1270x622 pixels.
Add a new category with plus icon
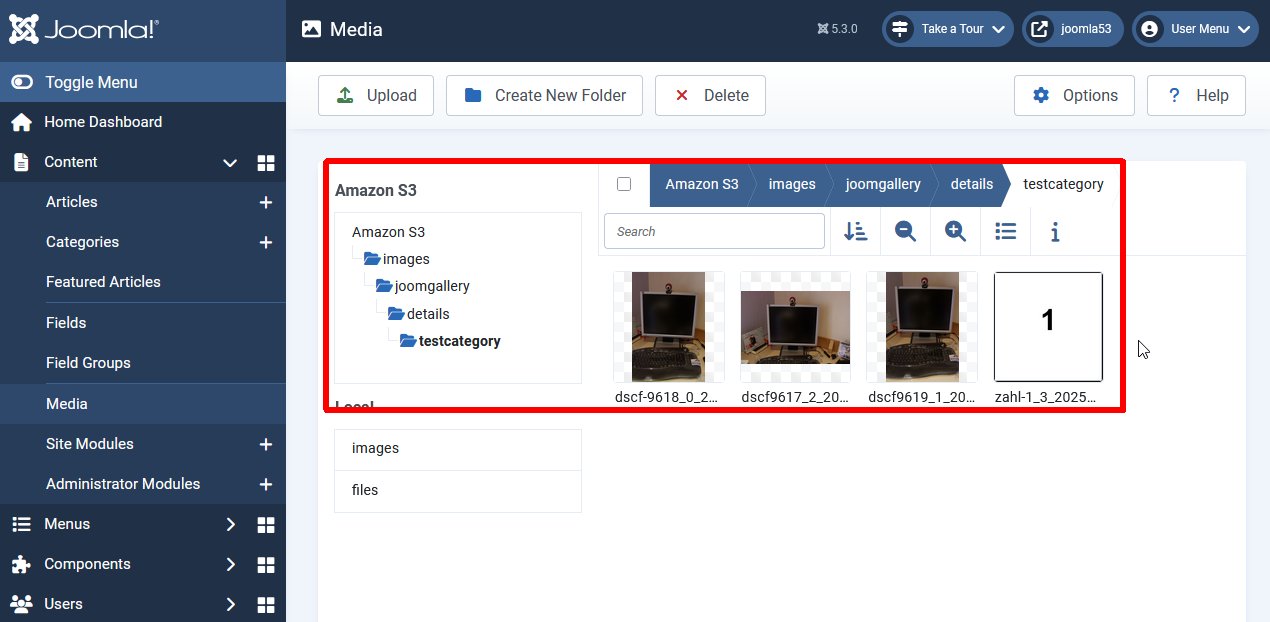click(266, 242)
